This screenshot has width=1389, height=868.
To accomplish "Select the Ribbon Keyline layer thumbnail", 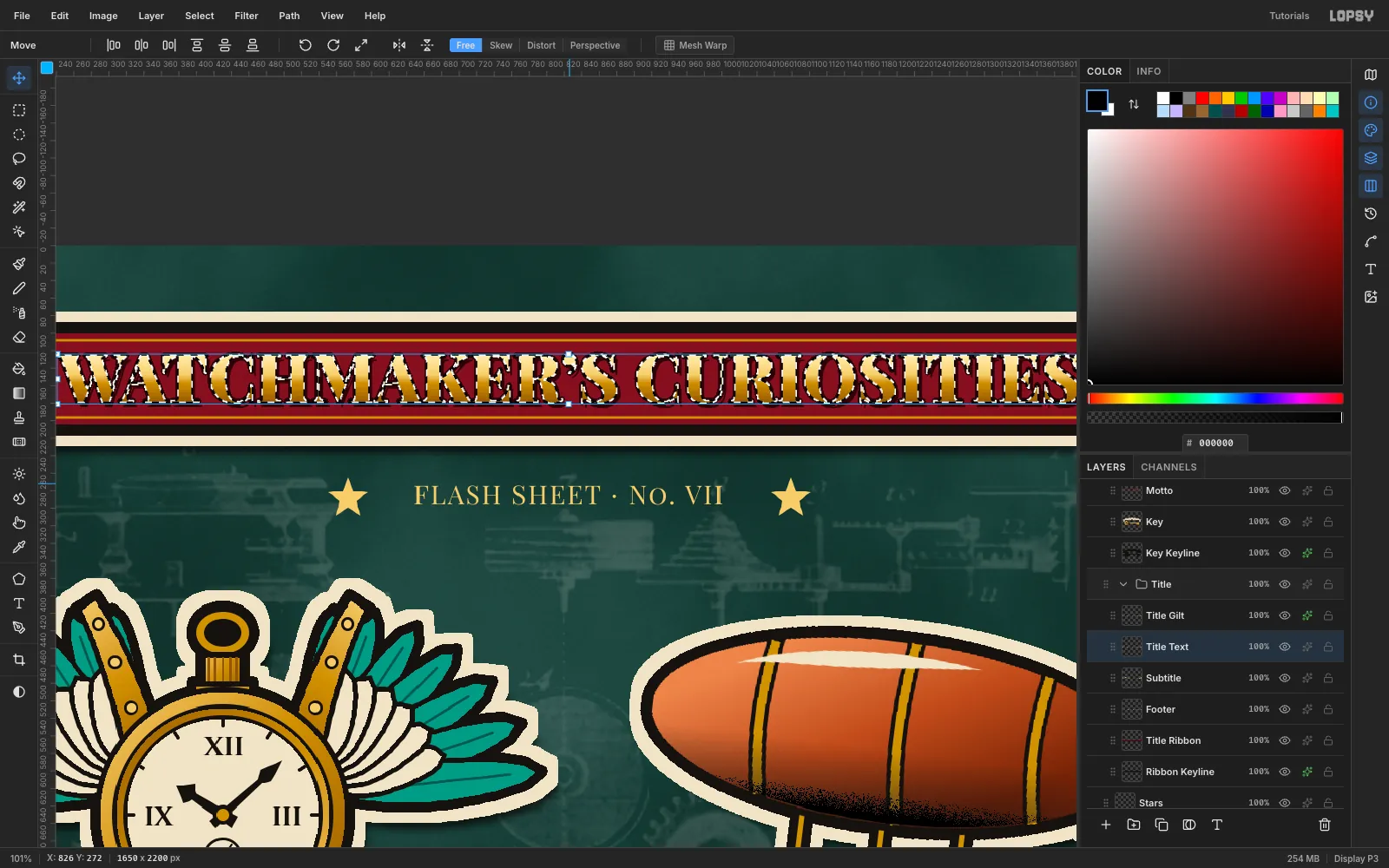I will pos(1132,772).
